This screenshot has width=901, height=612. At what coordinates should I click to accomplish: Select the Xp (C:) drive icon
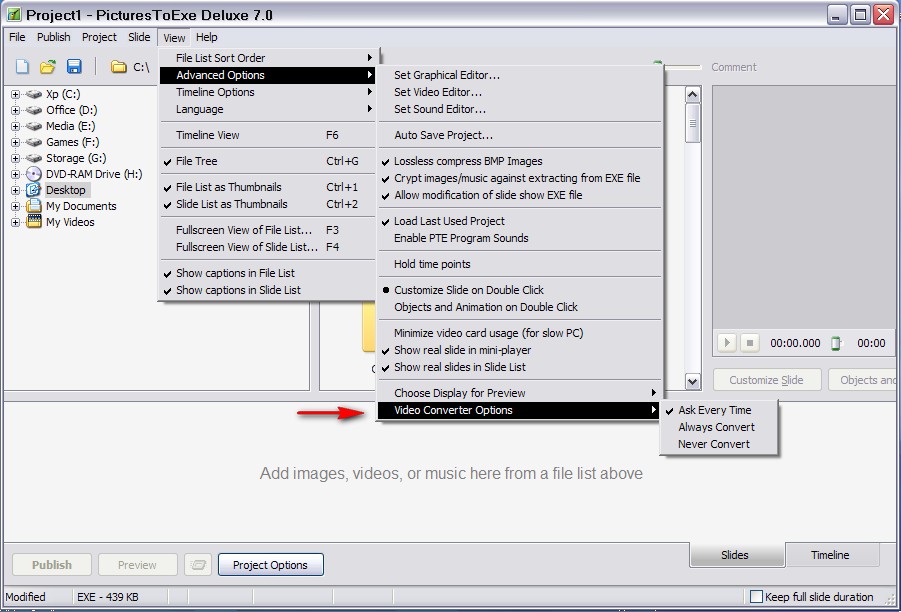[34, 94]
